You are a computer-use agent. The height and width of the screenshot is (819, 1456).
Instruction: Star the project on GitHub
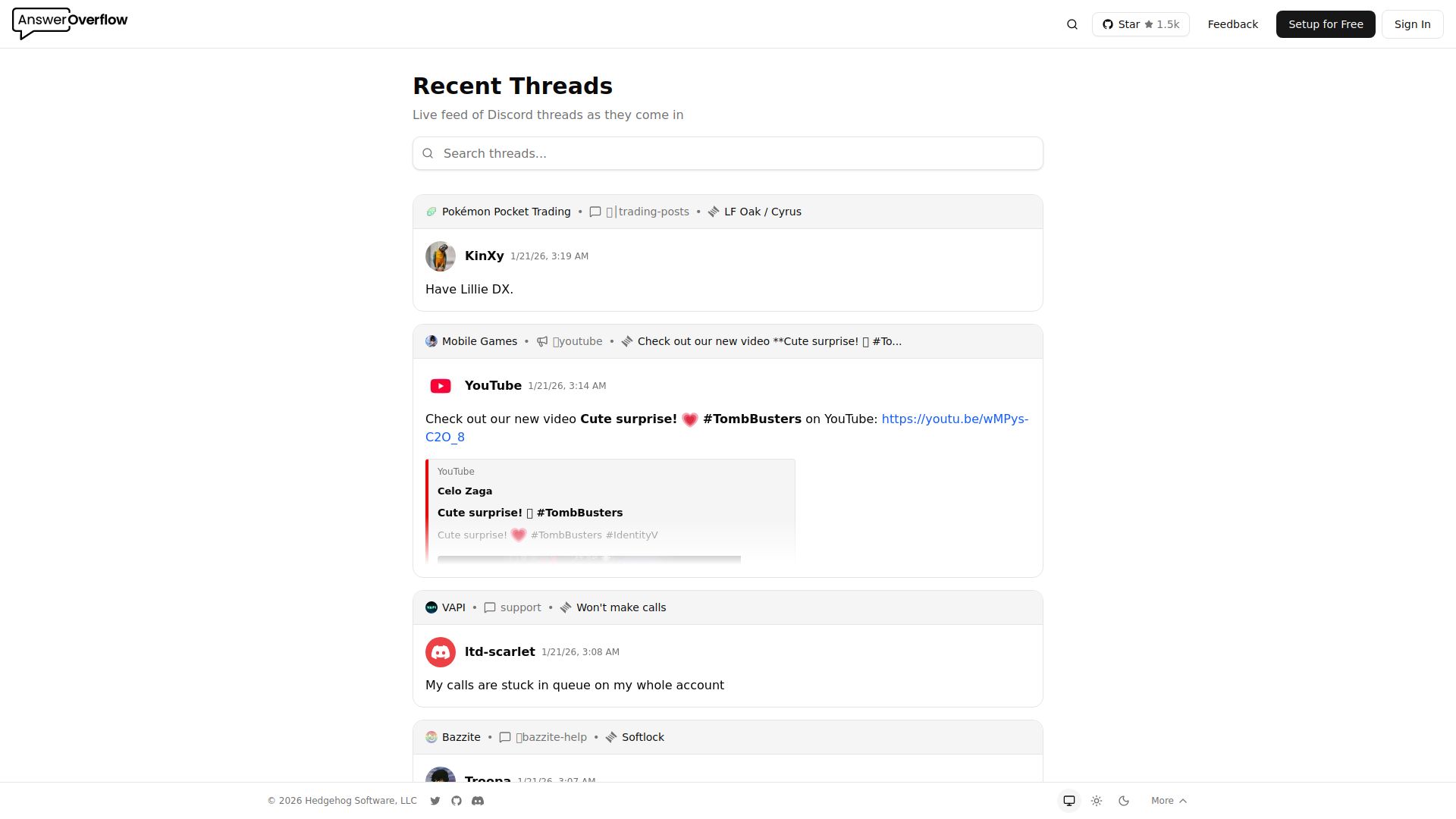[x=1141, y=24]
